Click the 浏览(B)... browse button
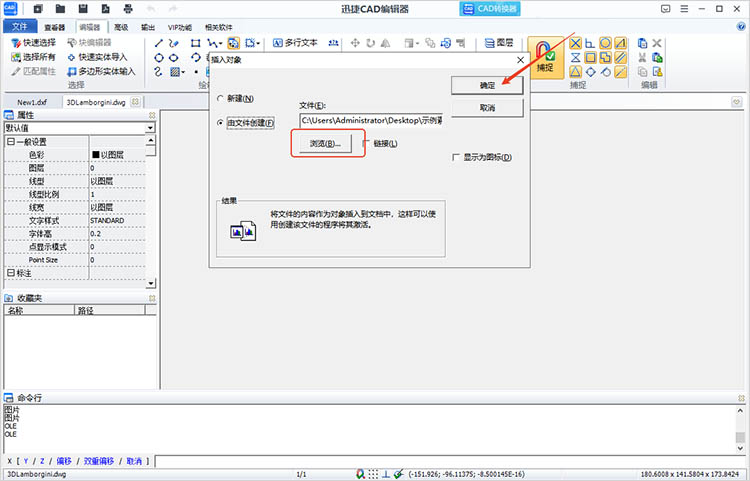Screen dimensions: 750x481 click(x=325, y=143)
